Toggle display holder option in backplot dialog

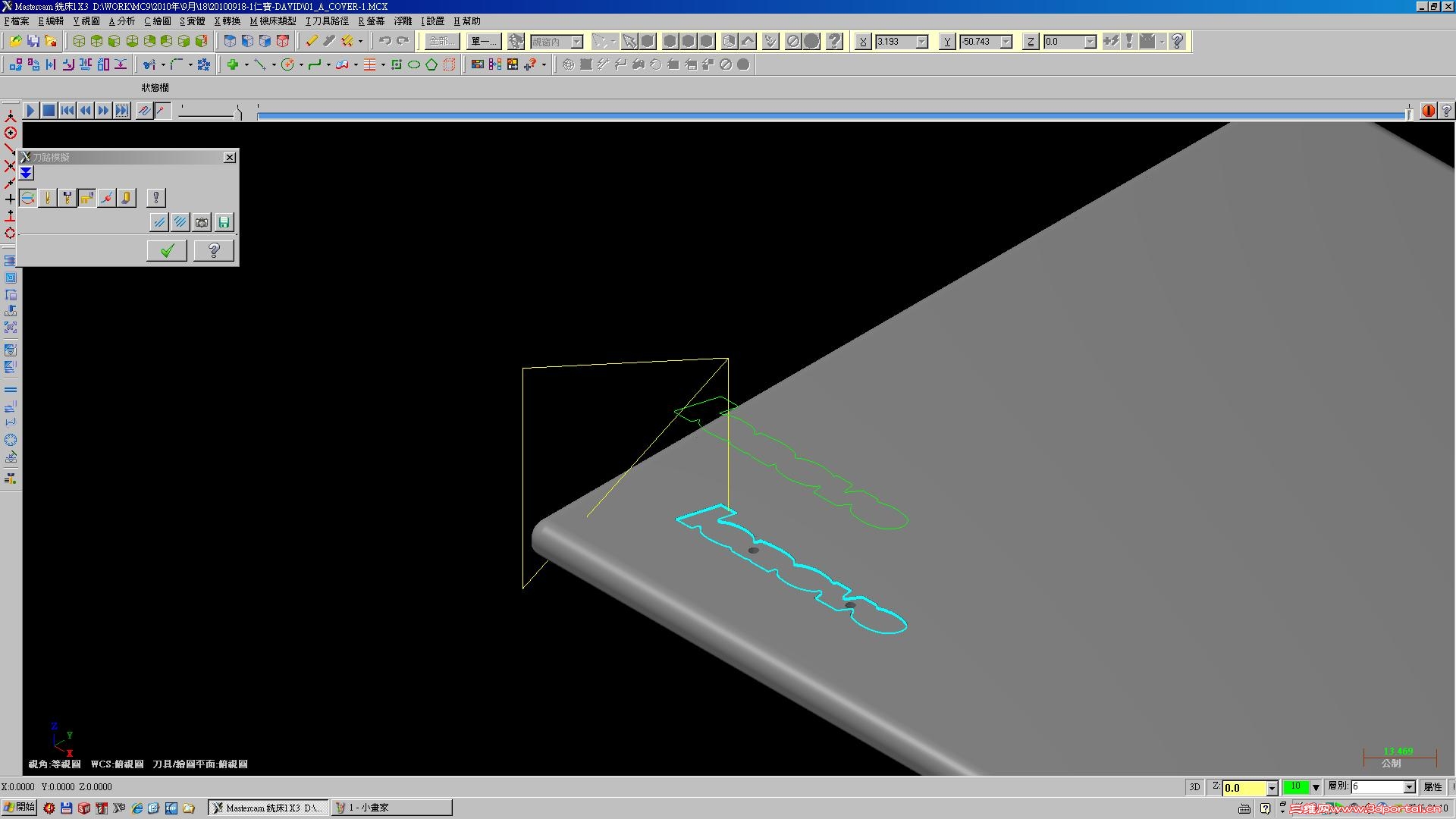point(67,198)
